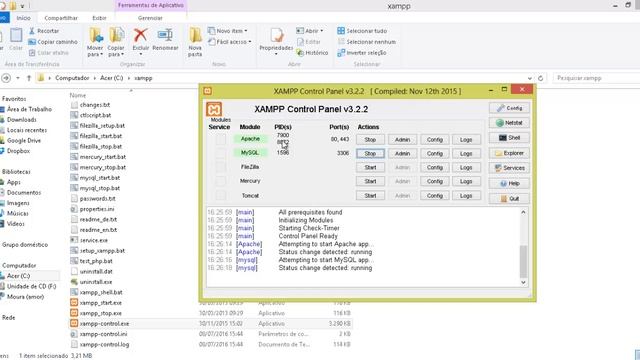Open Netstat from the side panel
The height and width of the screenshot is (360, 640).
pyautogui.click(x=509, y=123)
